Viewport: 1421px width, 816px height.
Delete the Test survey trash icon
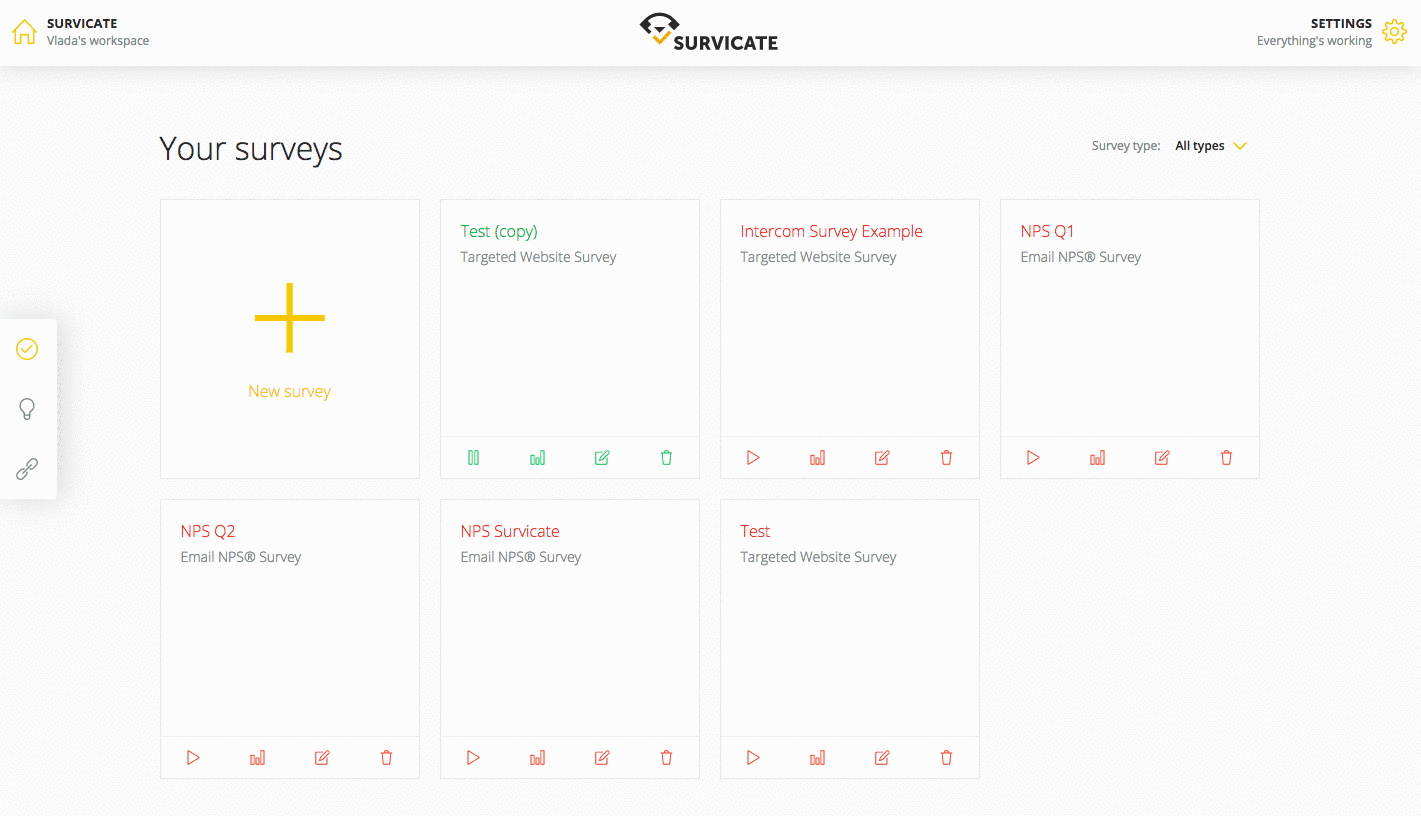pyautogui.click(x=946, y=758)
